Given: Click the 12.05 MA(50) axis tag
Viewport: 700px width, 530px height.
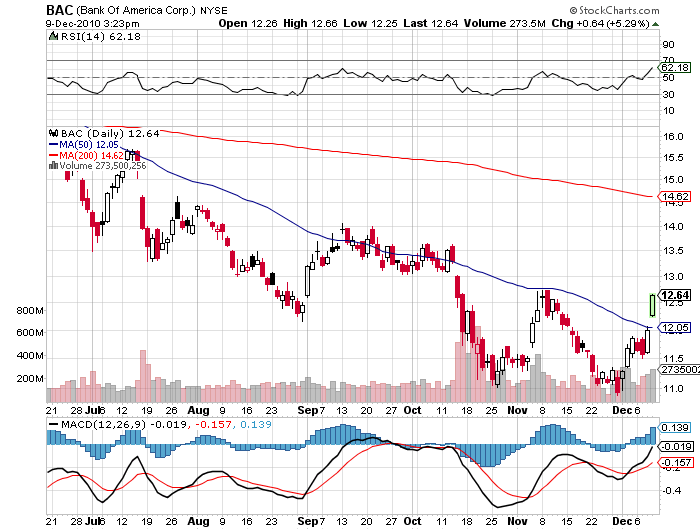Looking at the screenshot, I should 675,328.
